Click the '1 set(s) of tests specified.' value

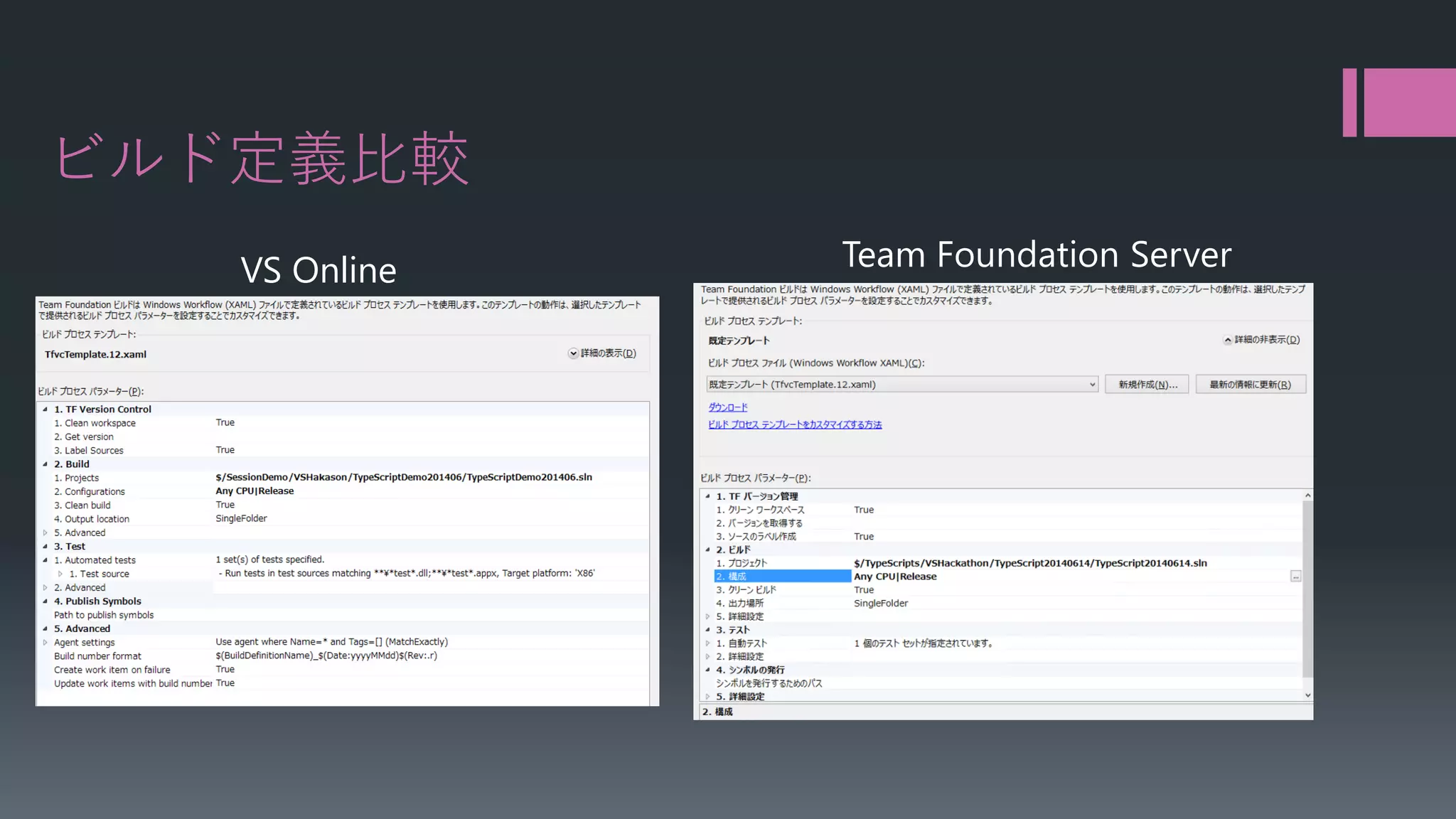(x=269, y=560)
